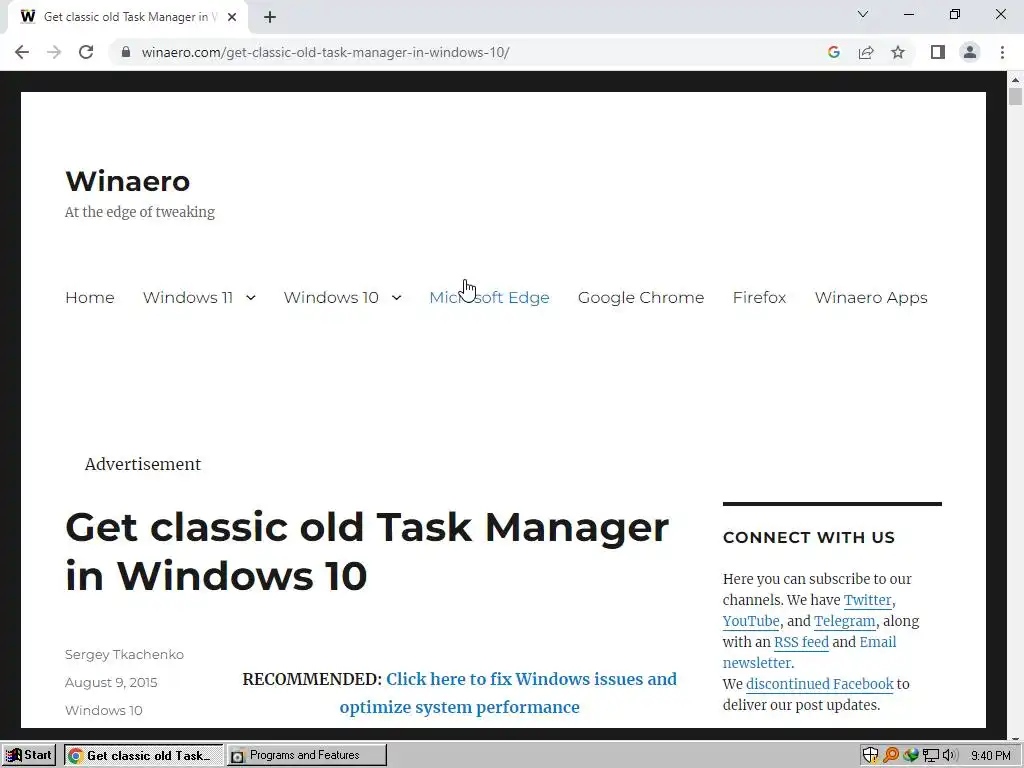
Task: Open the discontinued Facebook link
Action: (820, 684)
